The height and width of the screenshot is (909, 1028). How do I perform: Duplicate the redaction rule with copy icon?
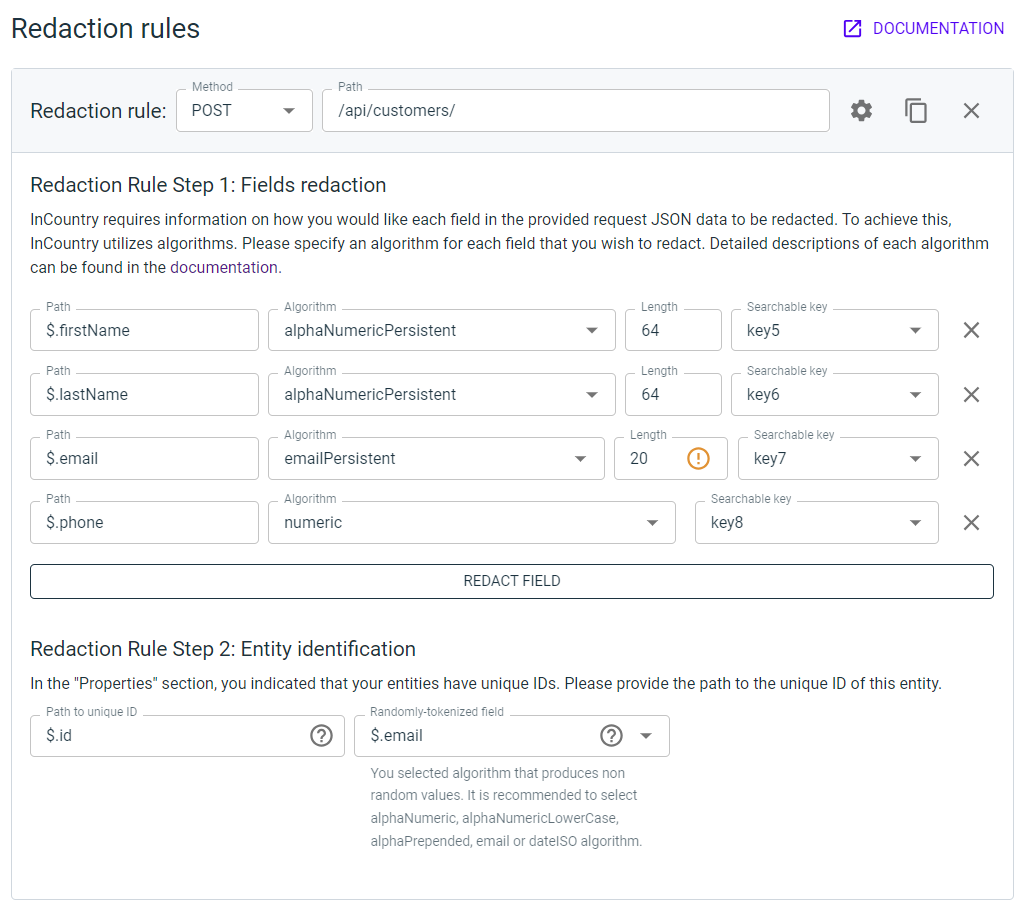(916, 111)
